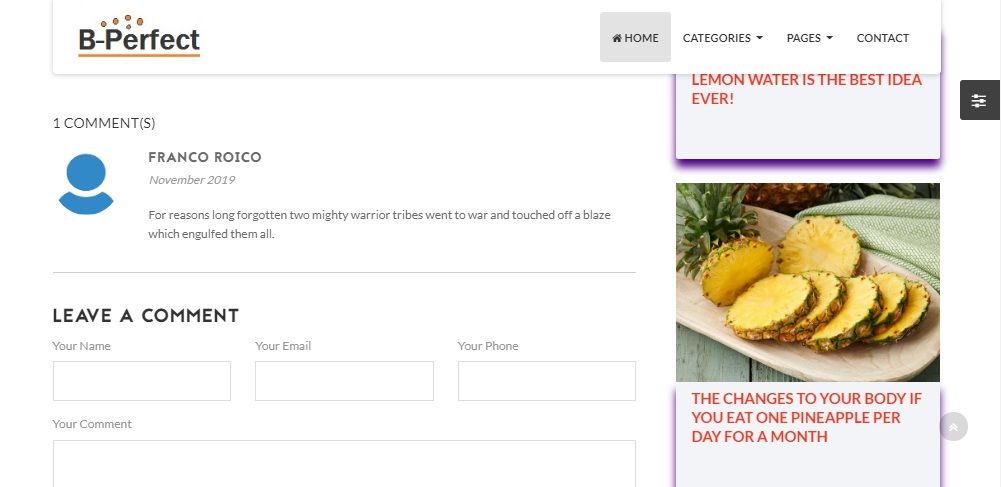This screenshot has width=1001, height=487.
Task: Click the sliced pineapple thumbnail
Action: (807, 282)
